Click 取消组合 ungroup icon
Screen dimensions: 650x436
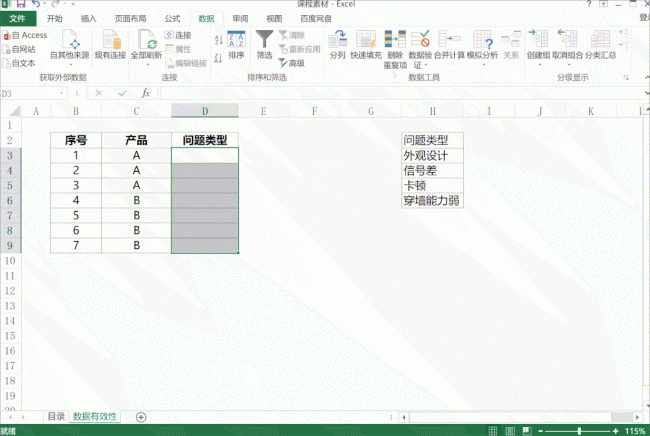point(568,47)
